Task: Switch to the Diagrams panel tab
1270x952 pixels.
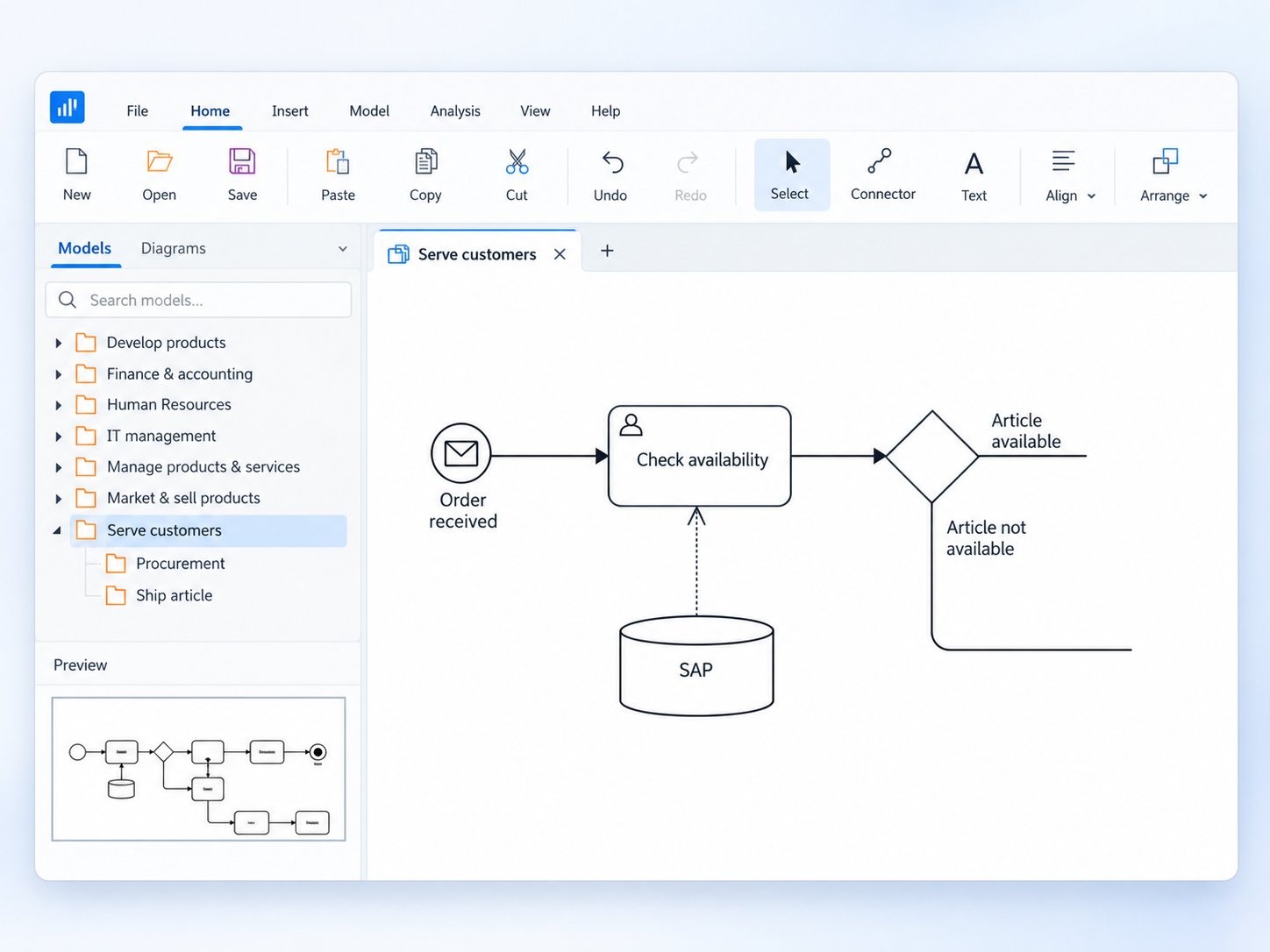Action: 174,249
